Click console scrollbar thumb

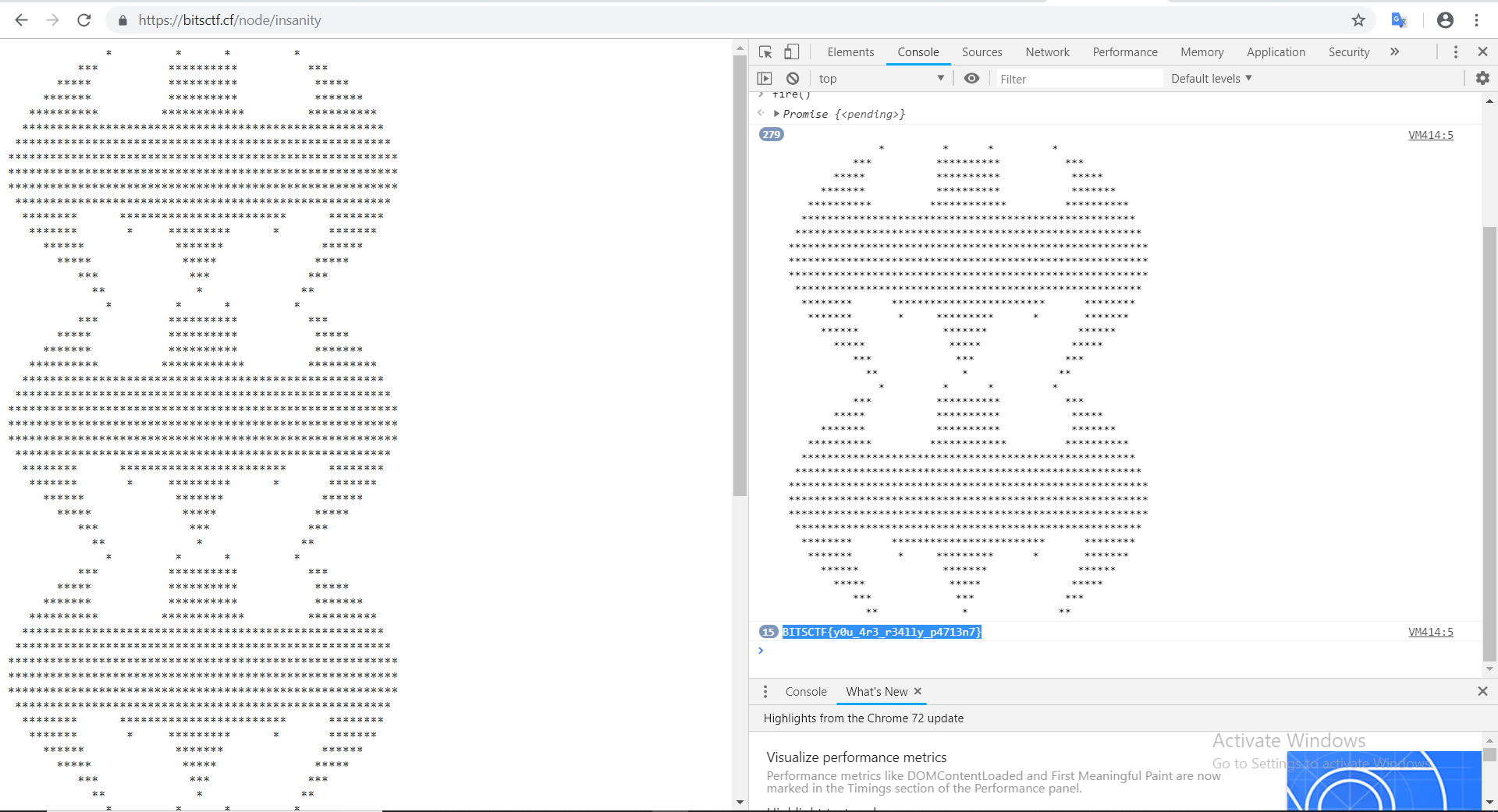click(1489, 443)
